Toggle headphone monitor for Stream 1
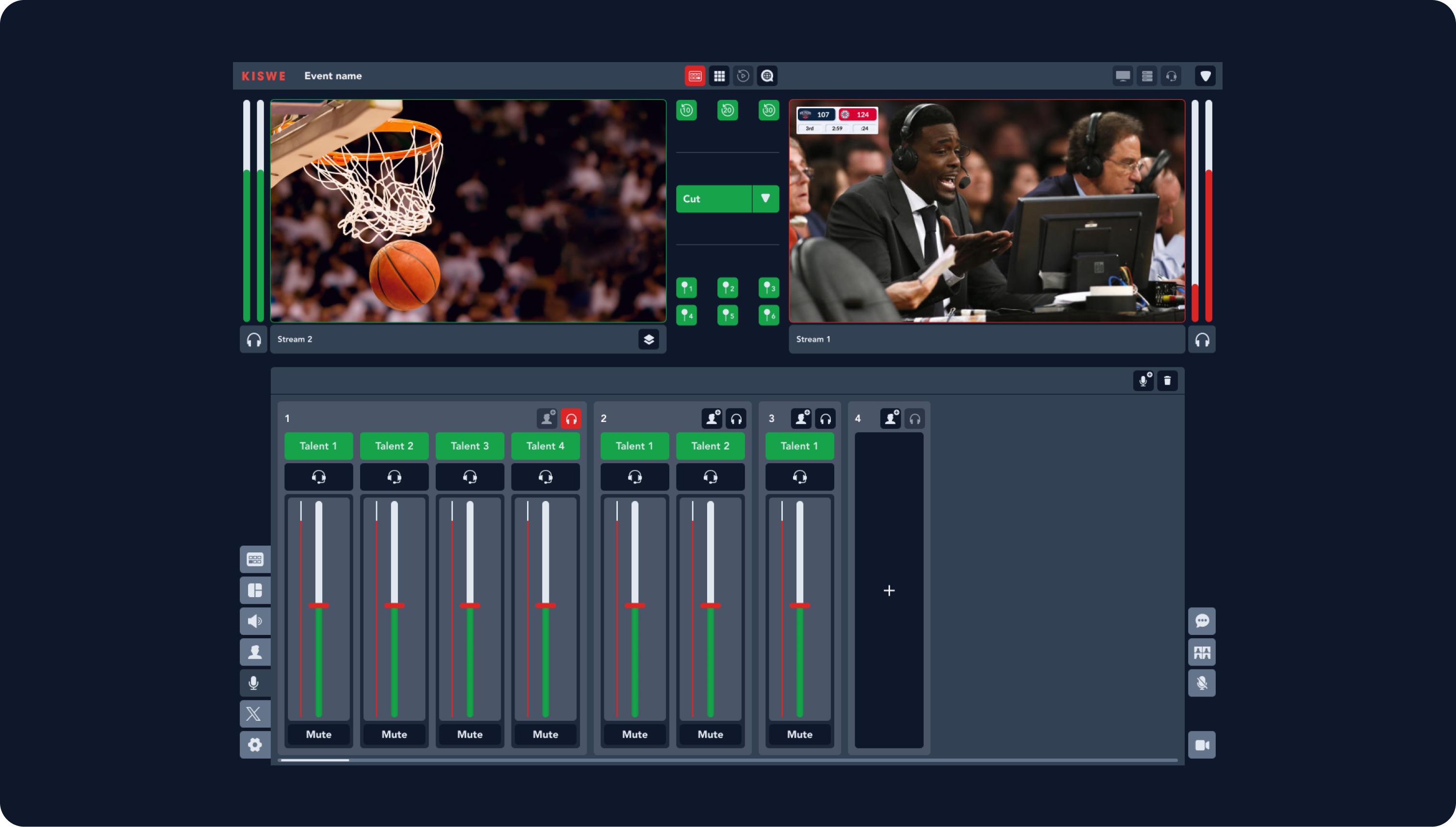Image resolution: width=1456 pixels, height=827 pixels. click(1202, 340)
